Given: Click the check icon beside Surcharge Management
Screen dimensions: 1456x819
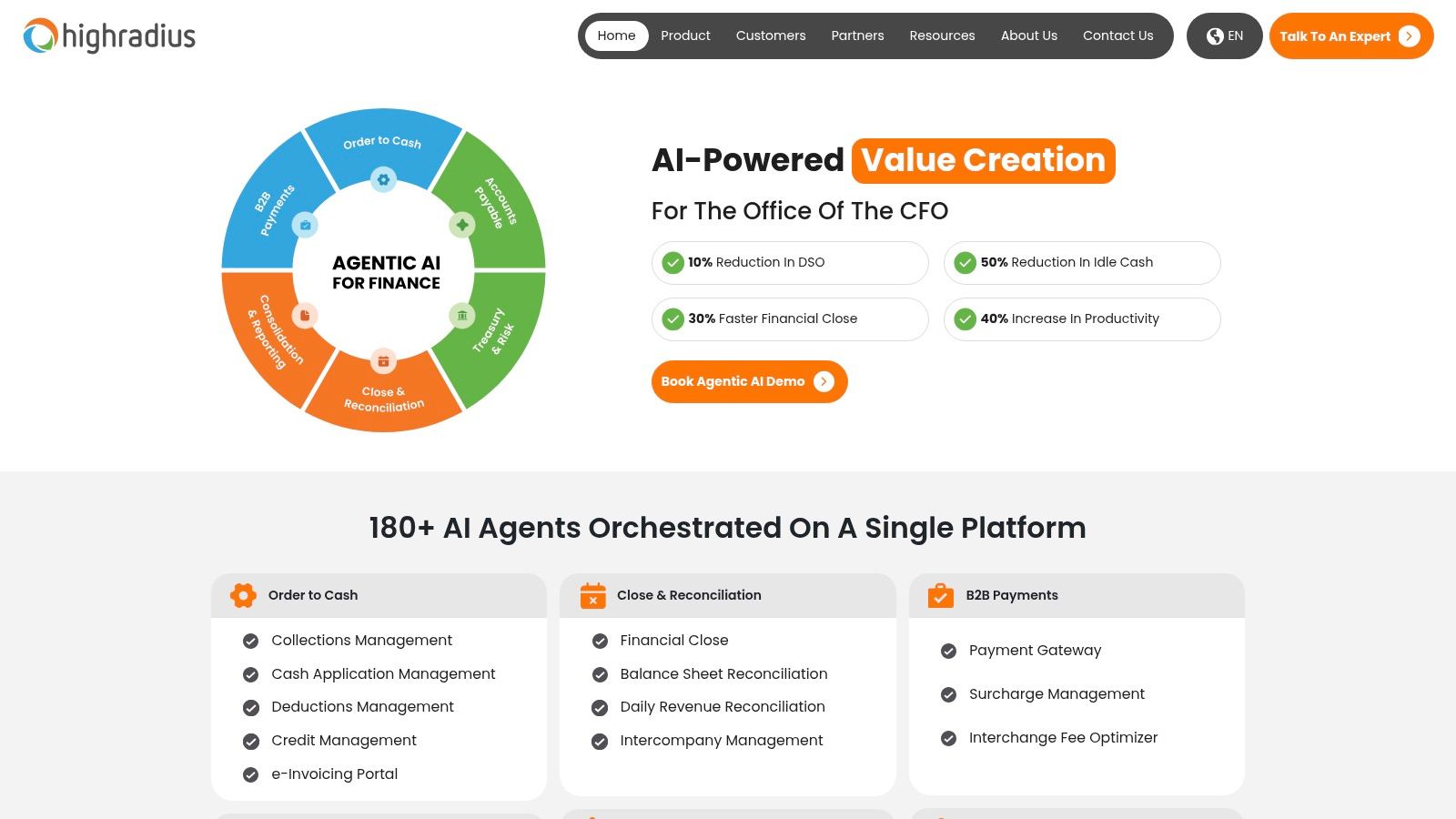Looking at the screenshot, I should click(x=948, y=694).
